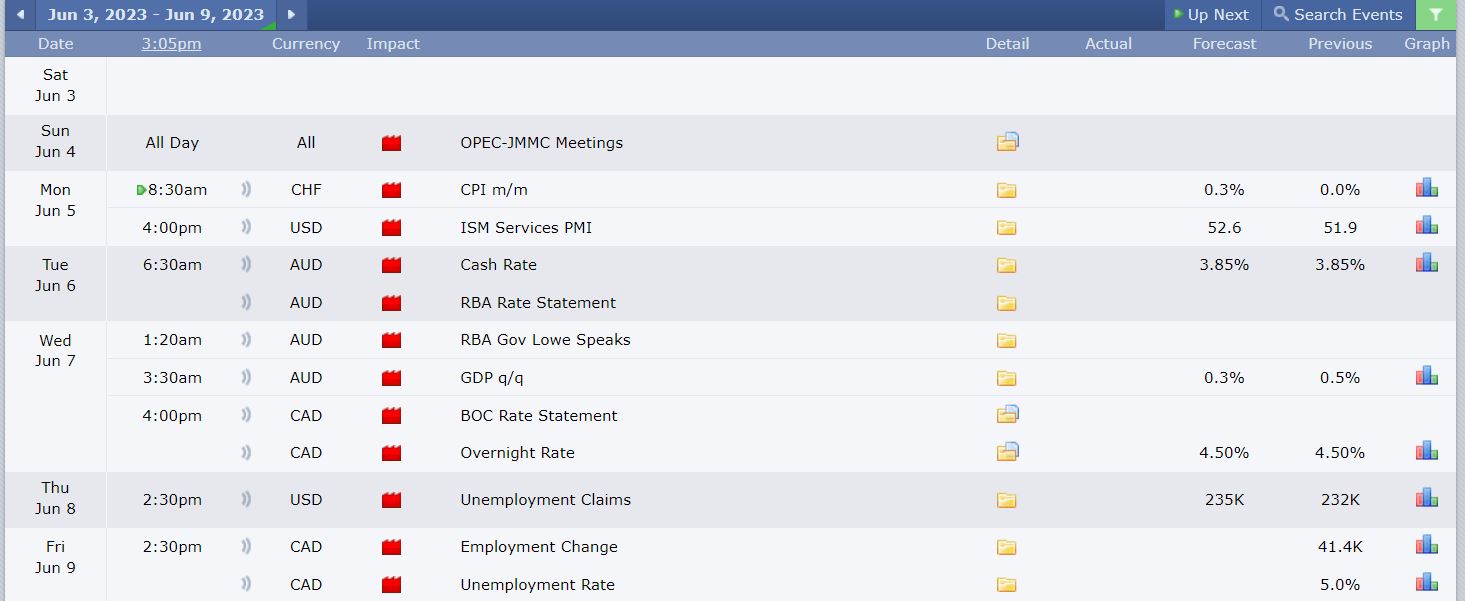This screenshot has width=1465, height=601.
Task: Toggle sound alert for RBA Gov Lowe Speaks
Action: (246, 340)
